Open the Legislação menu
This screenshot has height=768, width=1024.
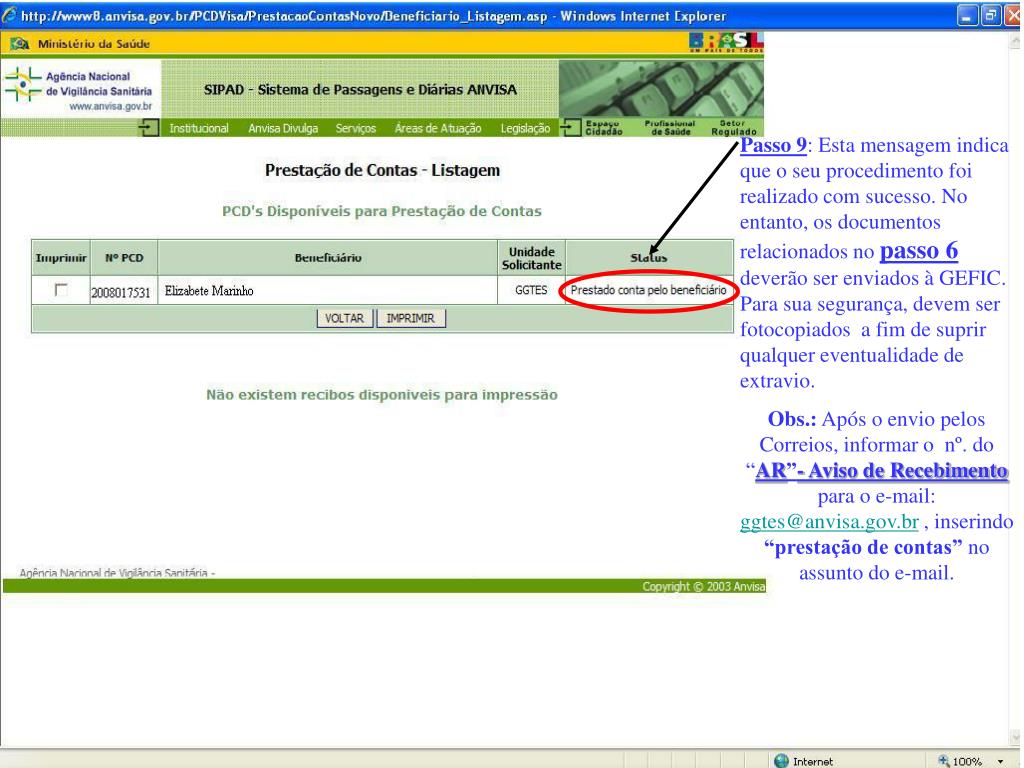525,129
